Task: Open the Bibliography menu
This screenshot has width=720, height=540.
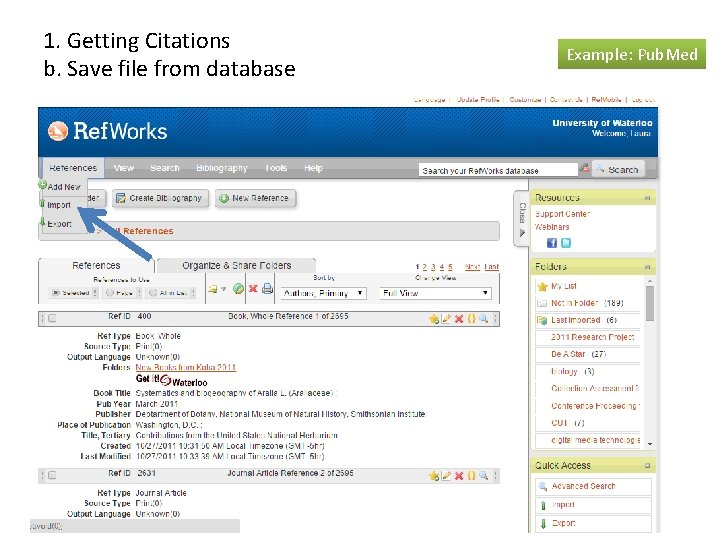Action: tap(222, 168)
